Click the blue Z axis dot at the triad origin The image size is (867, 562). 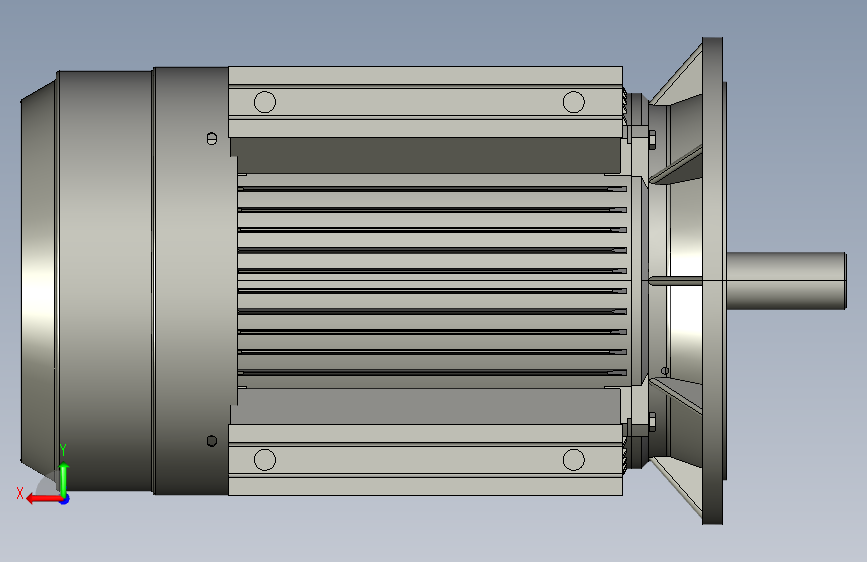[x=65, y=499]
